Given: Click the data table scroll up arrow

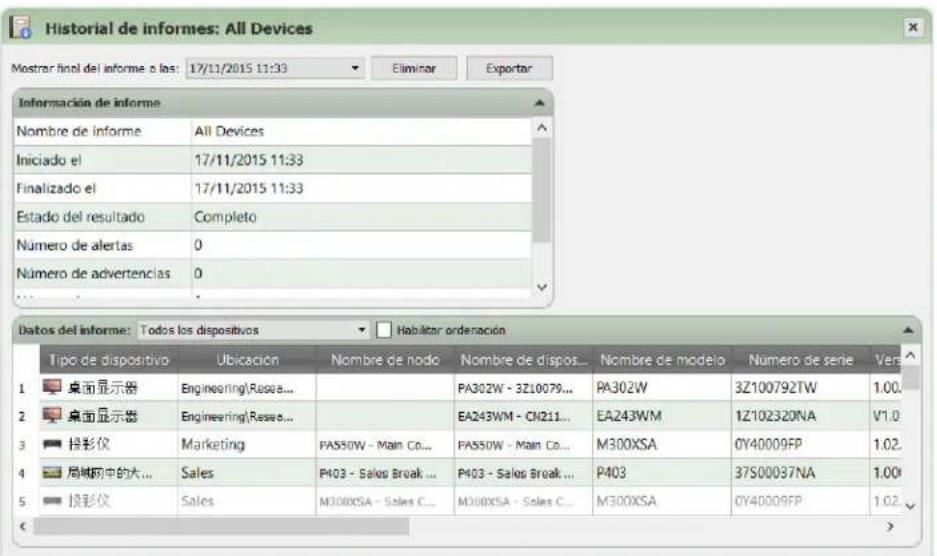Looking at the screenshot, I should [910, 356].
